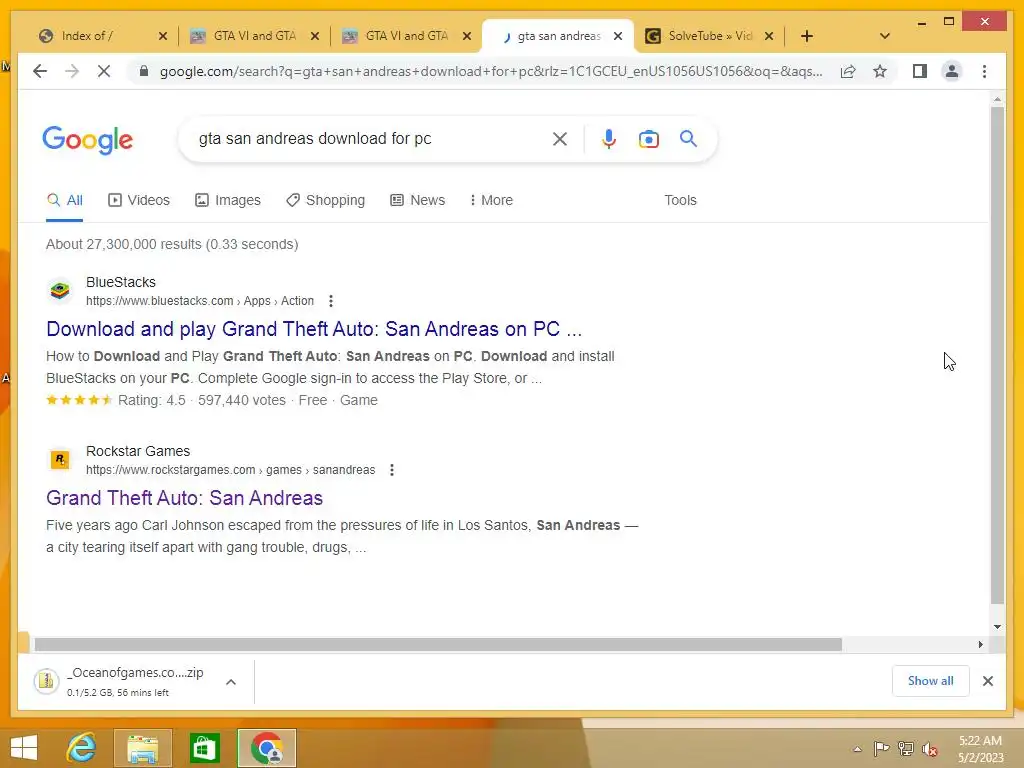Click the vertical scrollbar down arrow
This screenshot has width=1024, height=768.
click(997, 627)
